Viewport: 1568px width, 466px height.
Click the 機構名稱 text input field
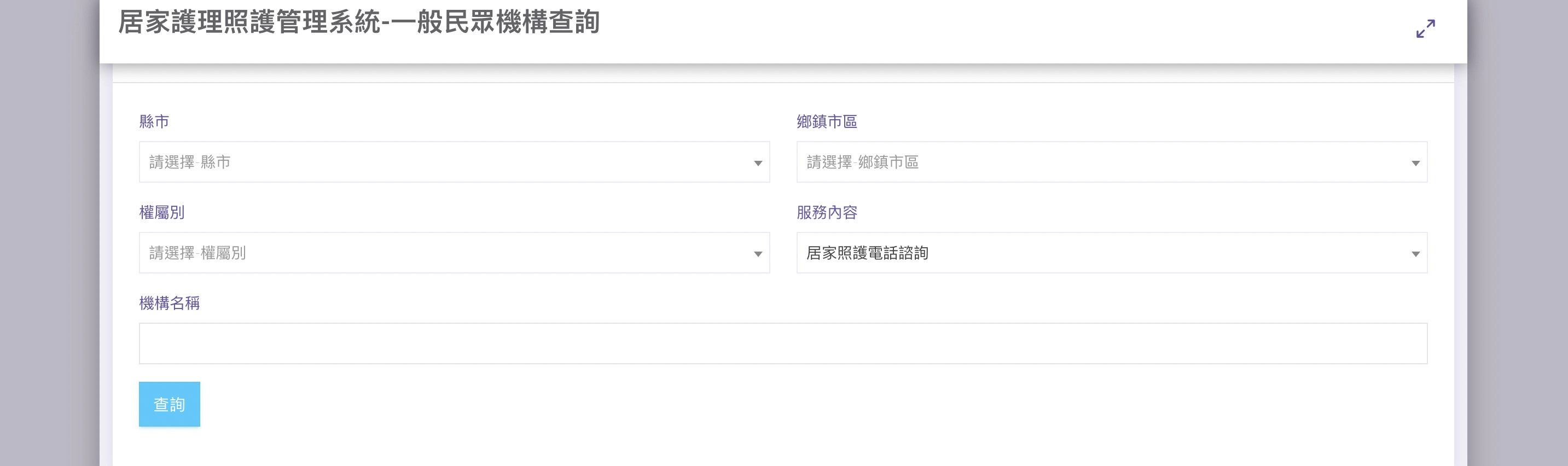click(x=783, y=343)
